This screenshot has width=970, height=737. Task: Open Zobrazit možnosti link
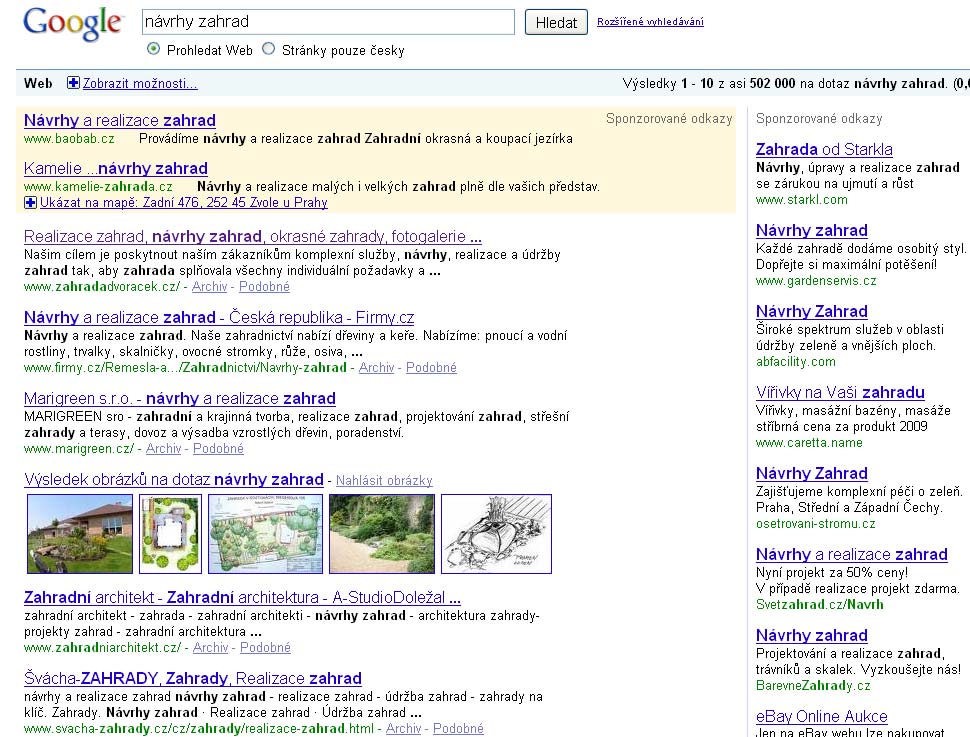[140, 84]
